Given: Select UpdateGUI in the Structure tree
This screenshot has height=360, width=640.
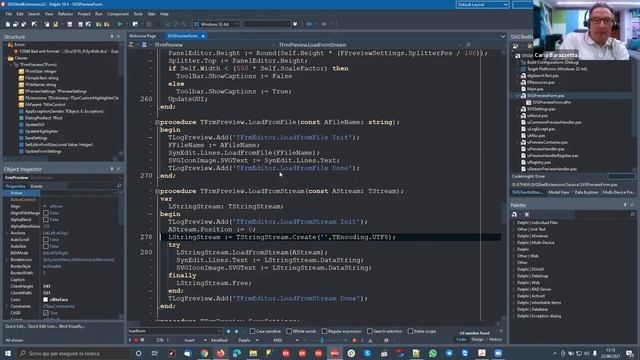Looking at the screenshot, I should coord(34,124).
